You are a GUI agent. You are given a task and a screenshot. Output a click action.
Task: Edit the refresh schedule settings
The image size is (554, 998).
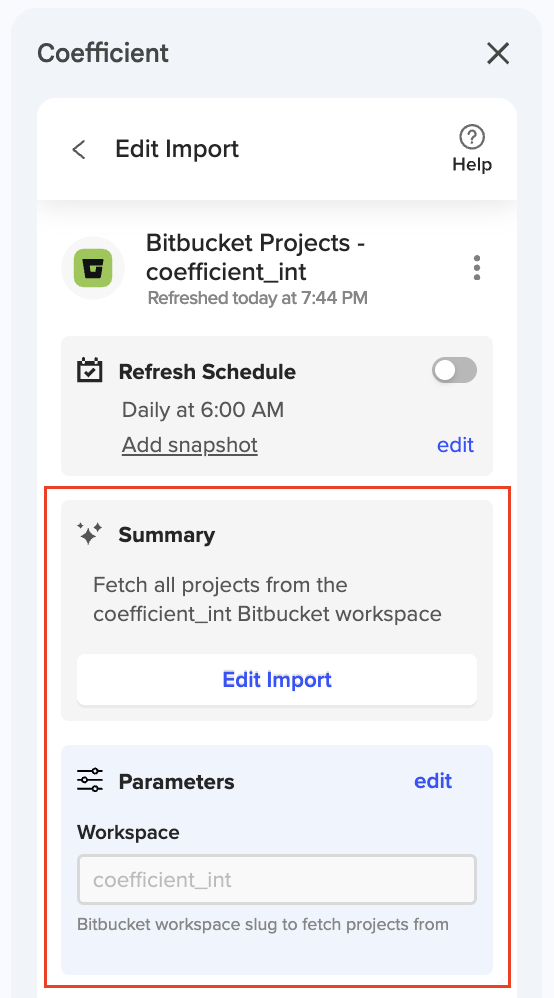pos(455,445)
